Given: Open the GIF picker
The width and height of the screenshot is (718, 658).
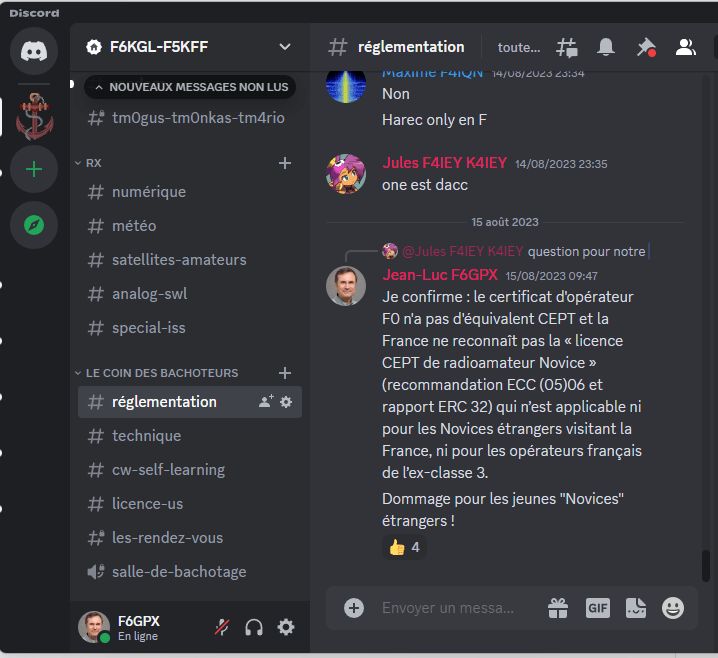Looking at the screenshot, I should click(x=598, y=608).
